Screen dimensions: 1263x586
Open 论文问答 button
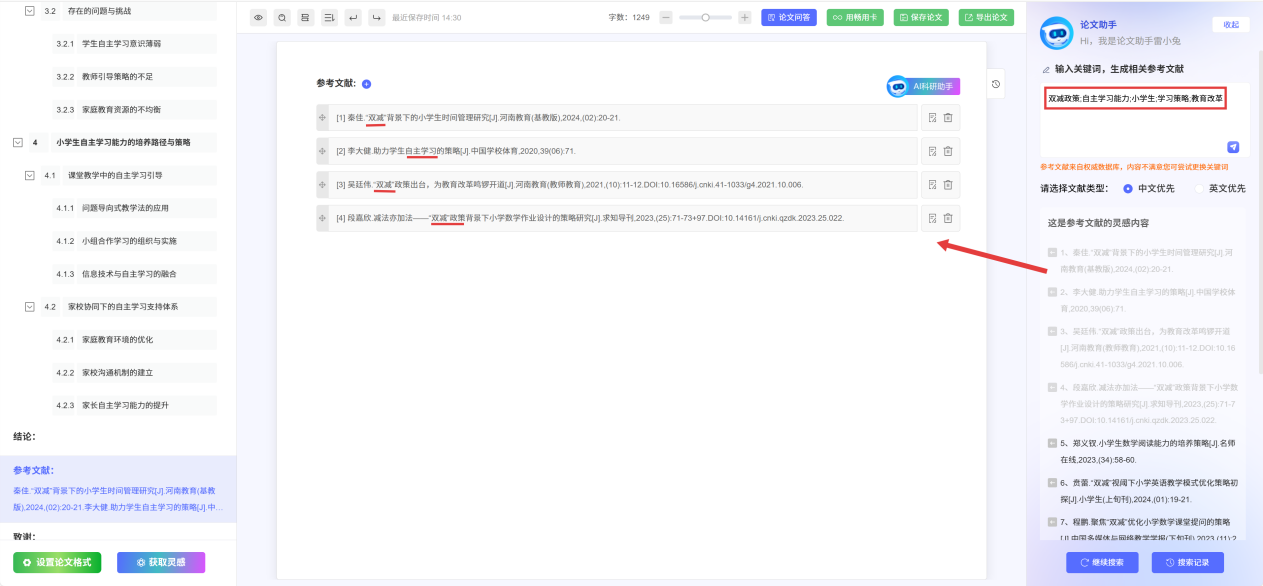pos(788,17)
